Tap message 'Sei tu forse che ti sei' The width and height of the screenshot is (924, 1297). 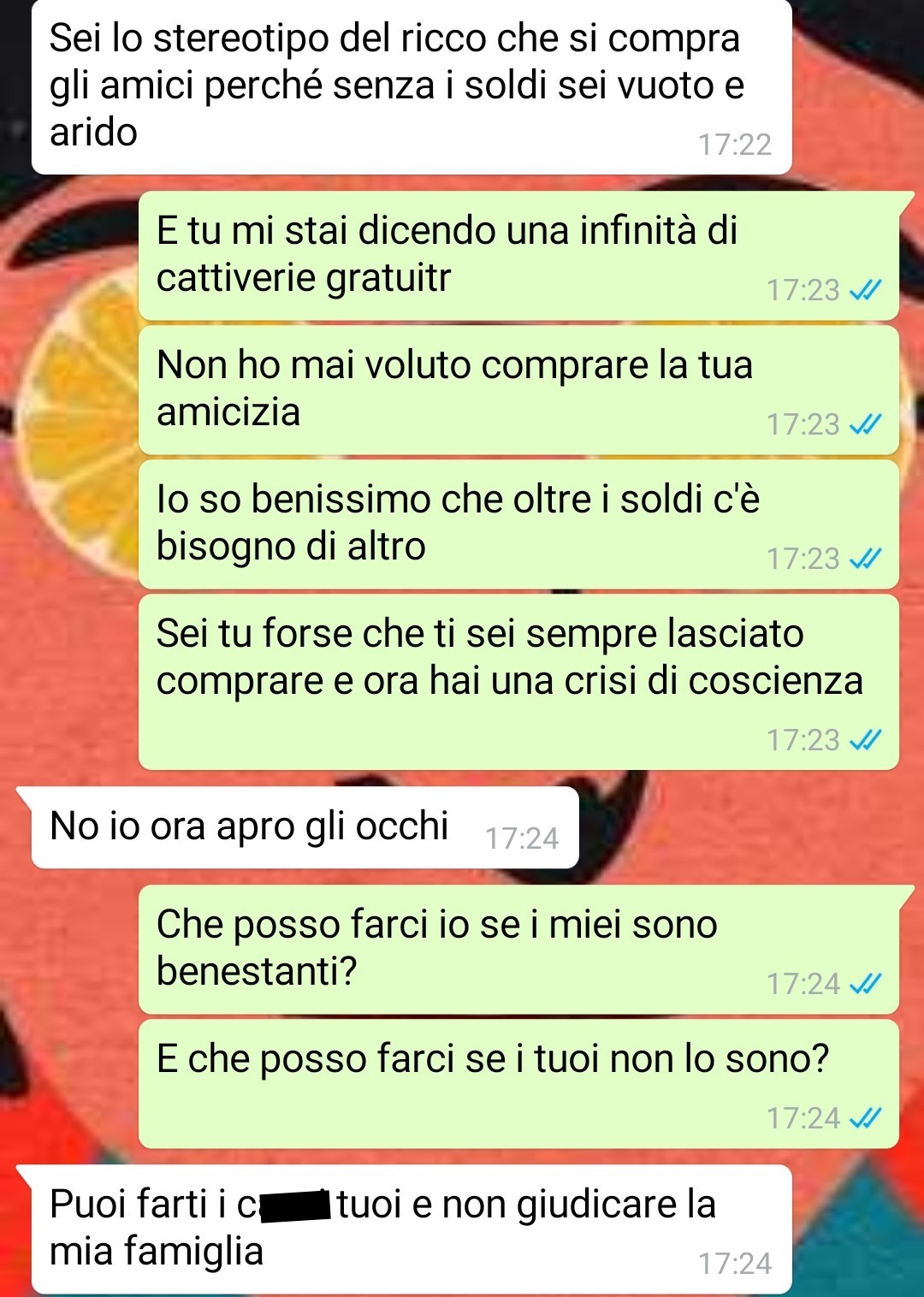click(518, 682)
